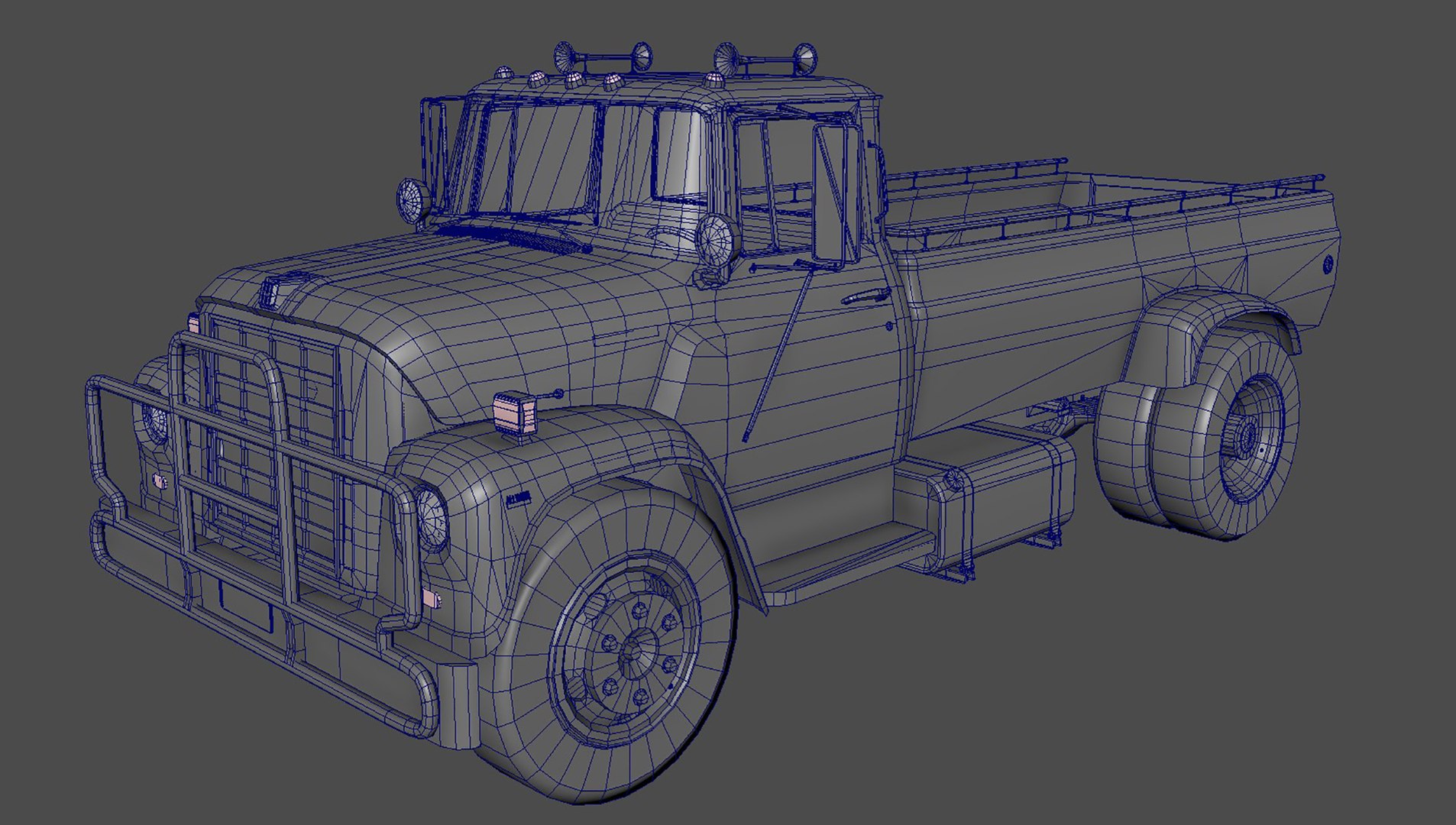Select the door handle on the cab
The image size is (1456, 825).
(x=866, y=296)
